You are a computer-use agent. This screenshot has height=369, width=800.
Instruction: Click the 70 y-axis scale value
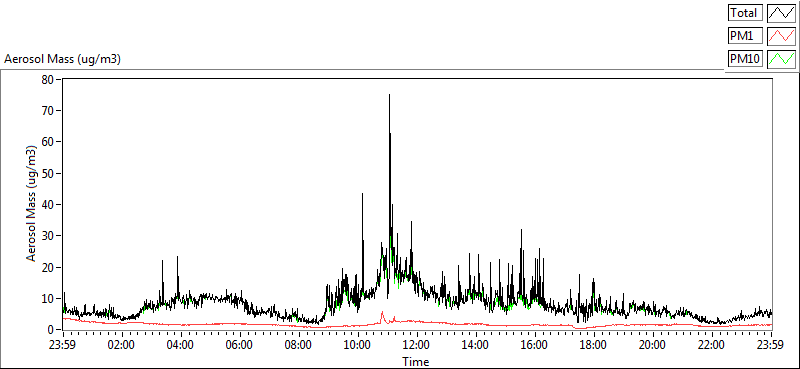pos(48,111)
